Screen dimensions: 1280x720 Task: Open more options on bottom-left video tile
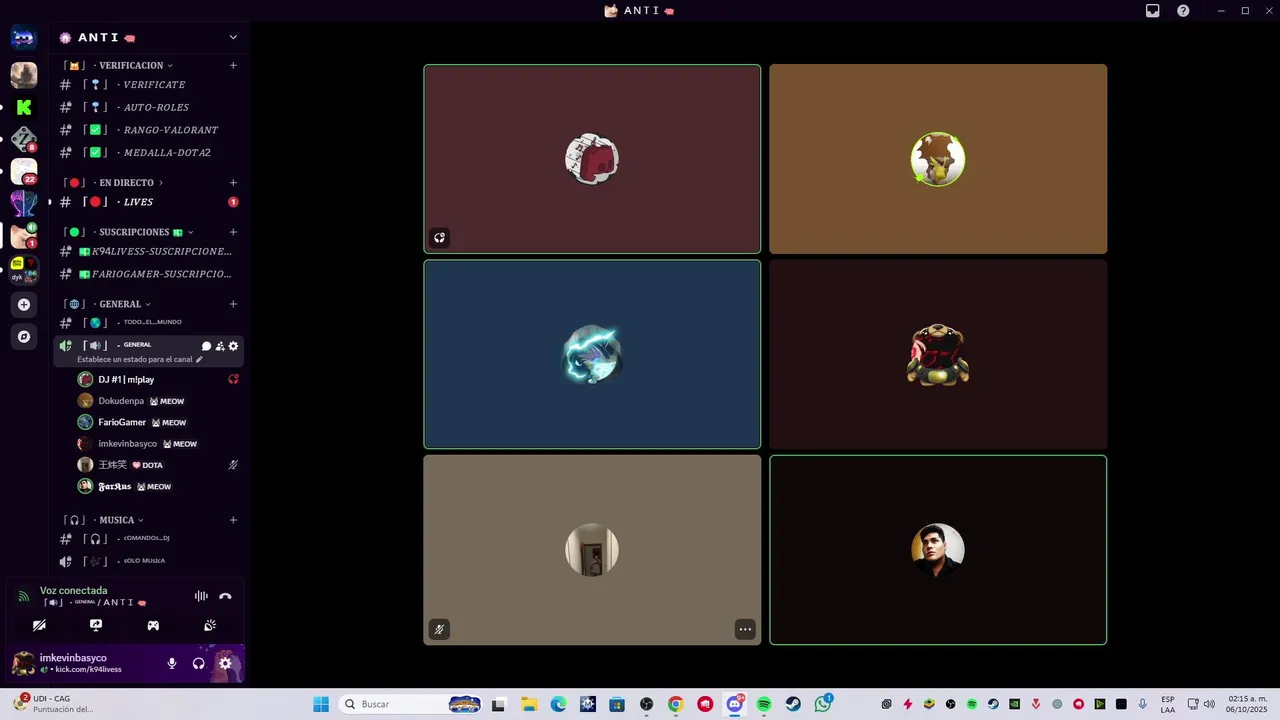745,629
